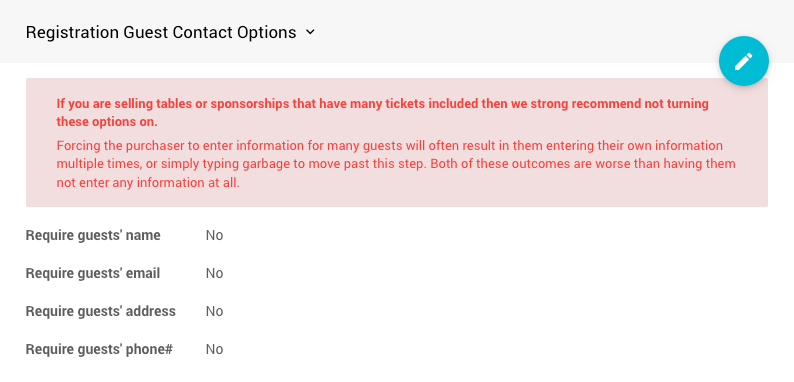
Task: Select the Require guests' email label
Action: [x=93, y=274]
